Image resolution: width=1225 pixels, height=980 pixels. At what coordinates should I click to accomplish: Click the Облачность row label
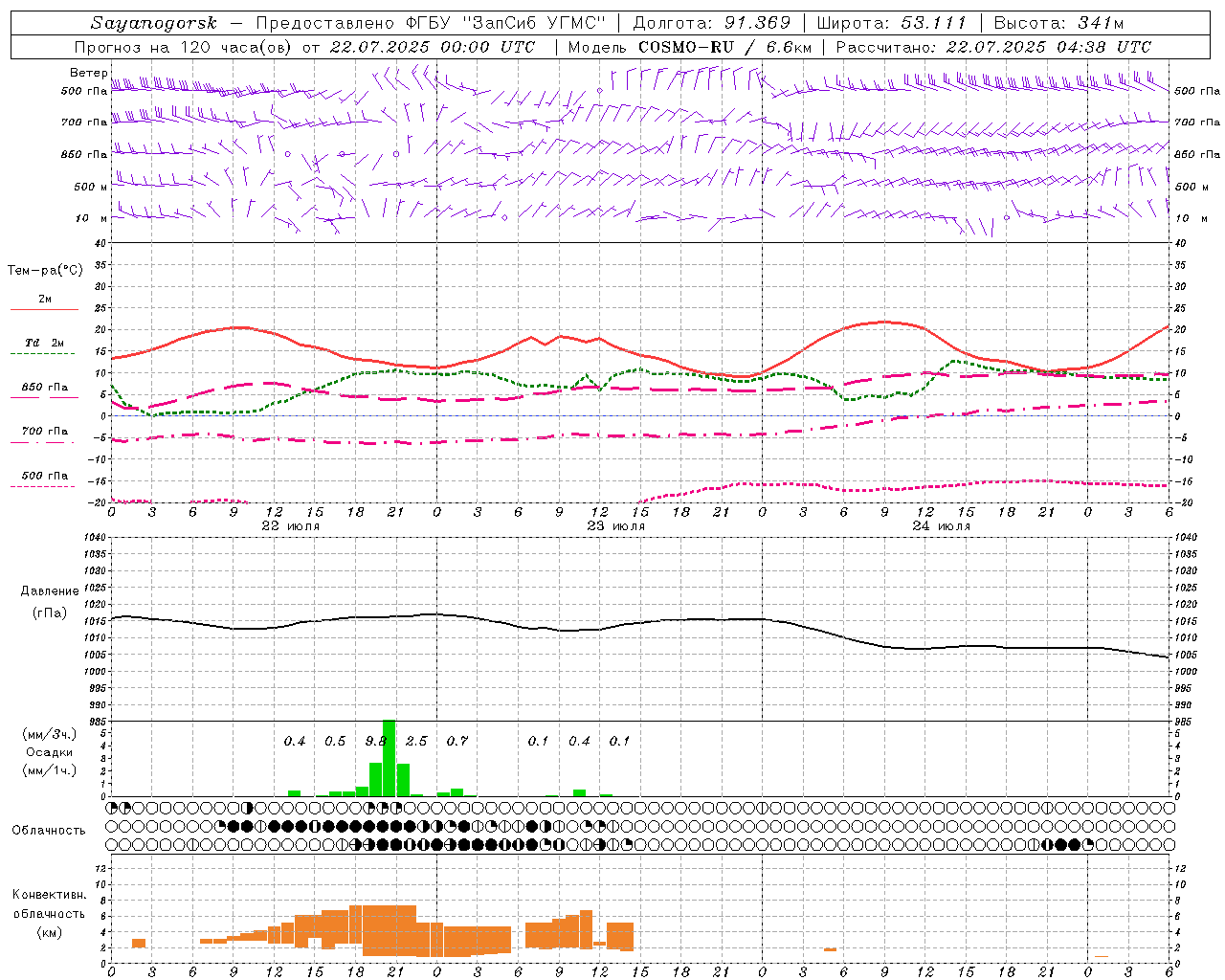(x=49, y=830)
